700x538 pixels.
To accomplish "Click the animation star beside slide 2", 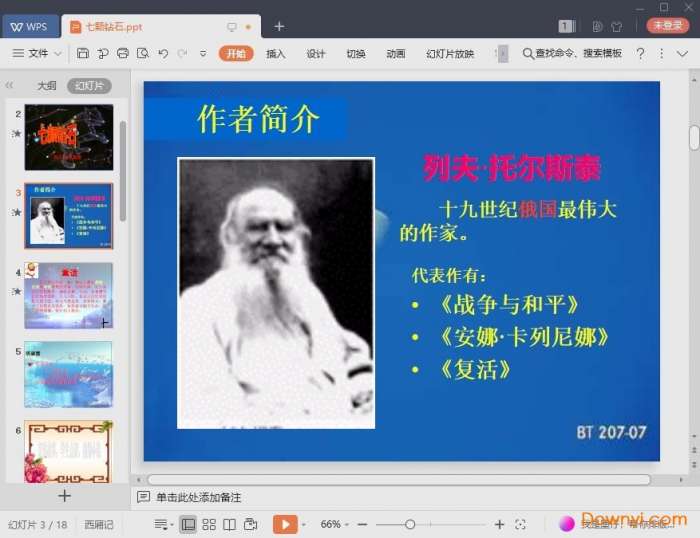I will coord(17,133).
